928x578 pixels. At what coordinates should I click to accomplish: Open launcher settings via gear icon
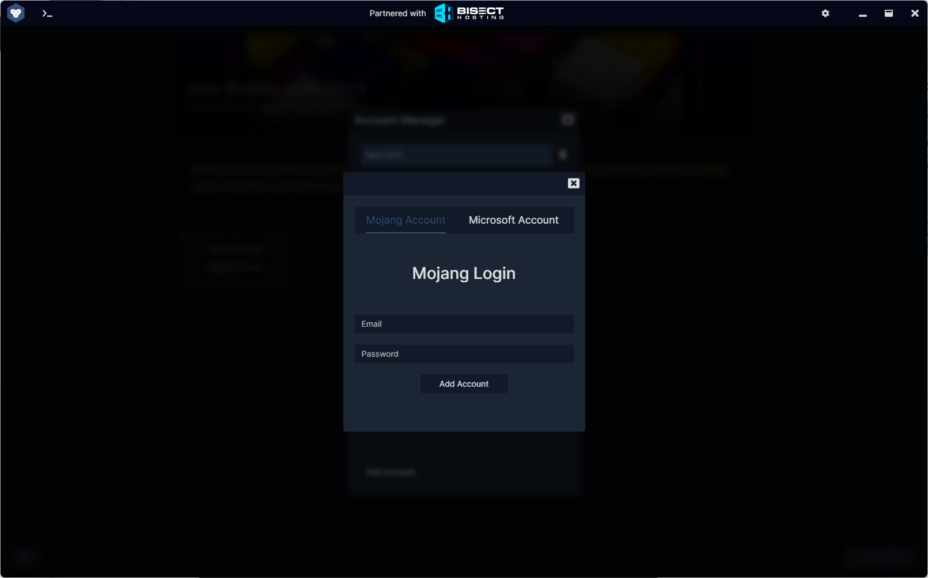click(825, 14)
